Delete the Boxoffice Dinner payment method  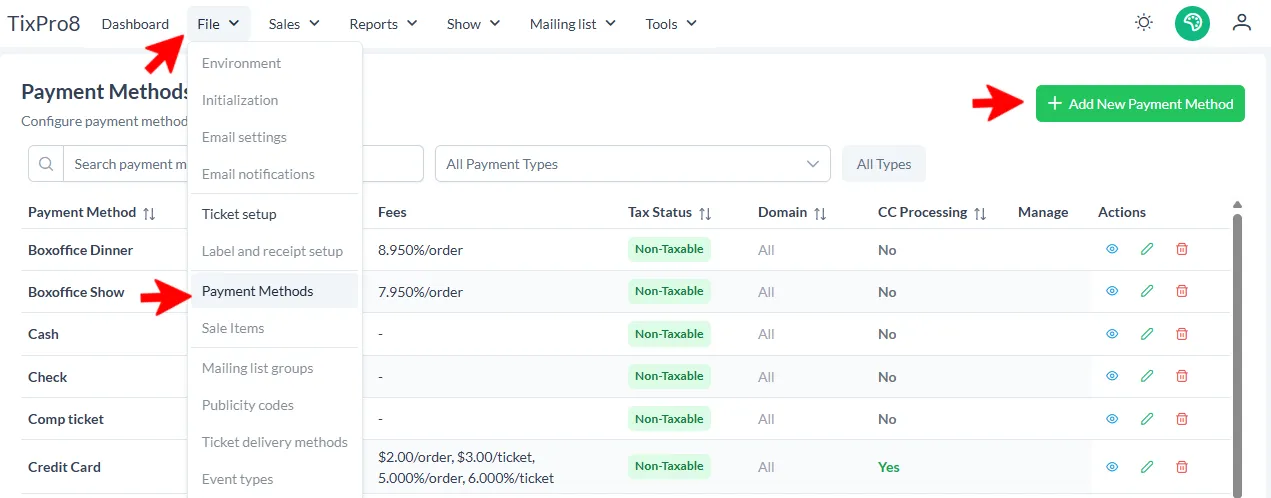pyautogui.click(x=1182, y=249)
